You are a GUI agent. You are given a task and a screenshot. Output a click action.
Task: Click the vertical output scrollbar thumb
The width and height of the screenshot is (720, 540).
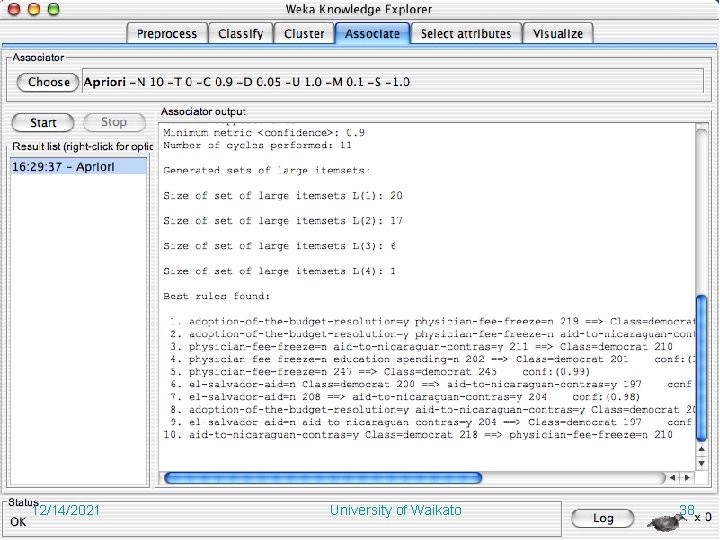click(701, 368)
